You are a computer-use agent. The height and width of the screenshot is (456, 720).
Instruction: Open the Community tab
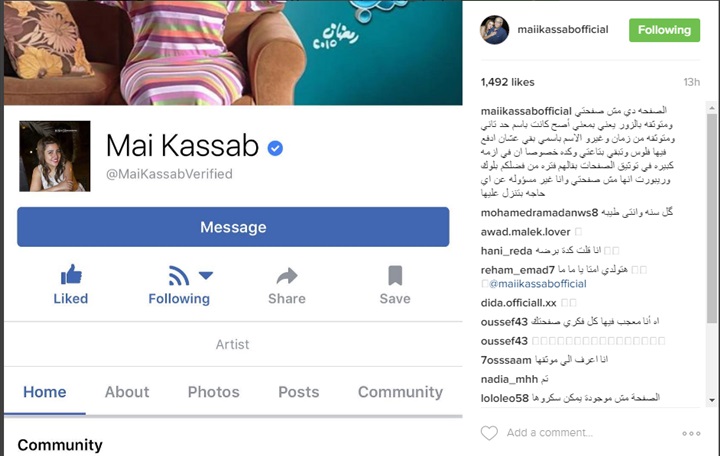(400, 392)
